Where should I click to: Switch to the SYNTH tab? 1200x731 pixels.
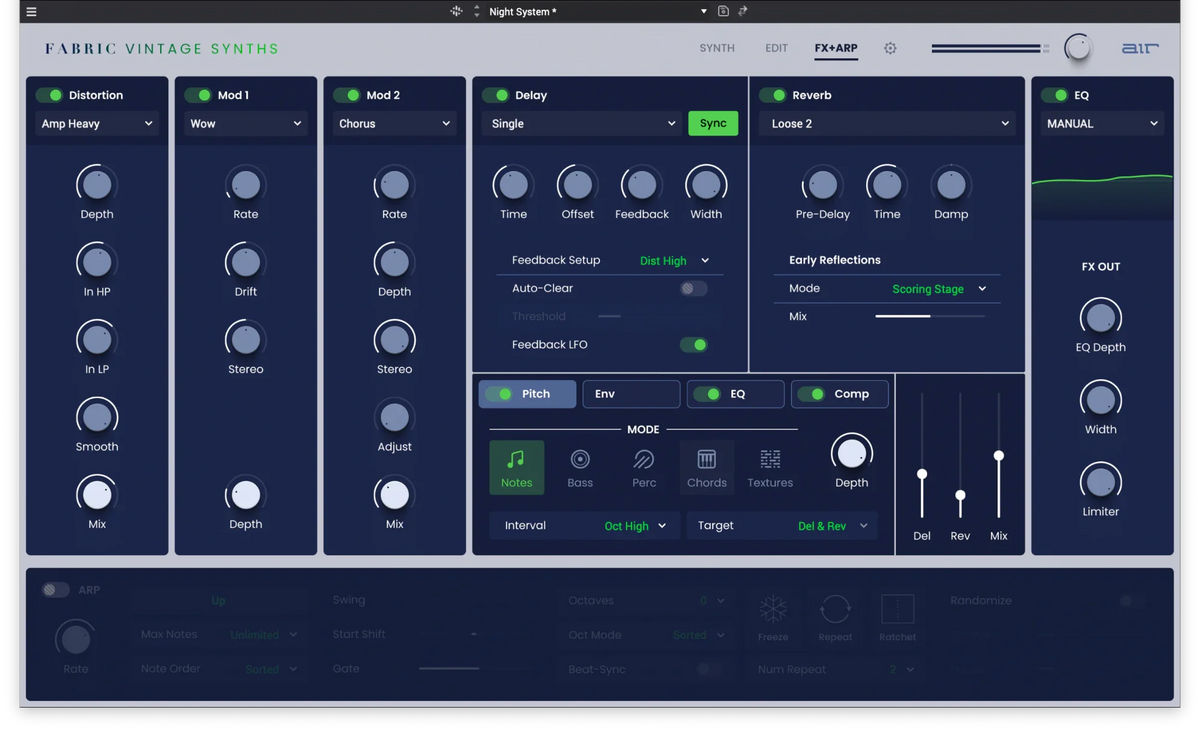click(x=717, y=48)
